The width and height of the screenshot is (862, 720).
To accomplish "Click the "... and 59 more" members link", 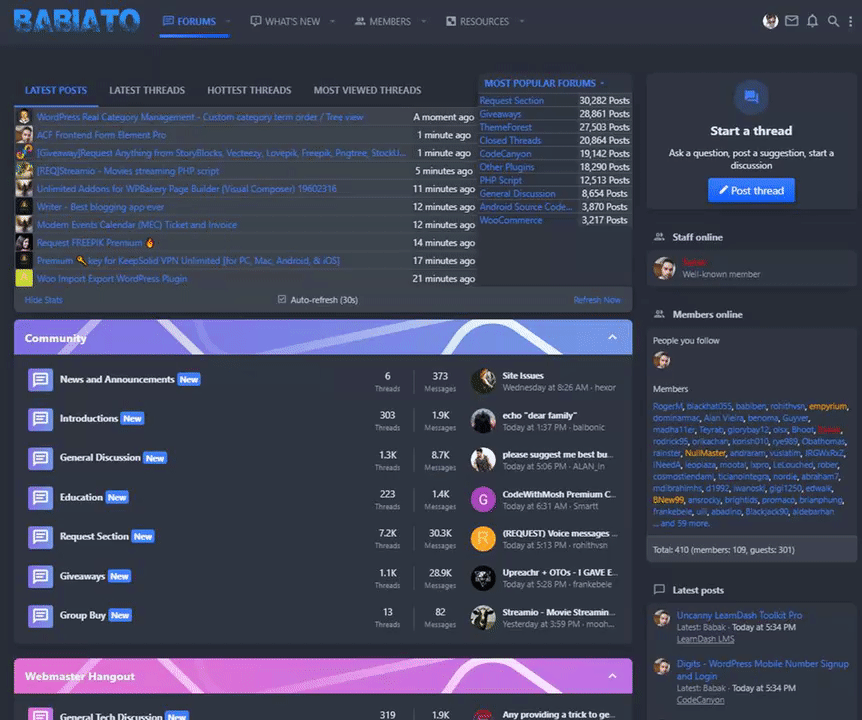I will click(x=681, y=523).
